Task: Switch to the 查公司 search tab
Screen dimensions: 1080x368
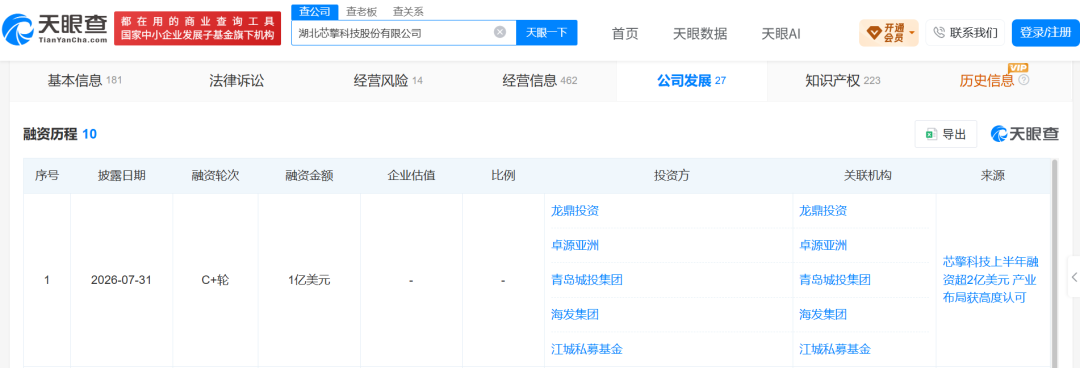Action: (x=315, y=12)
